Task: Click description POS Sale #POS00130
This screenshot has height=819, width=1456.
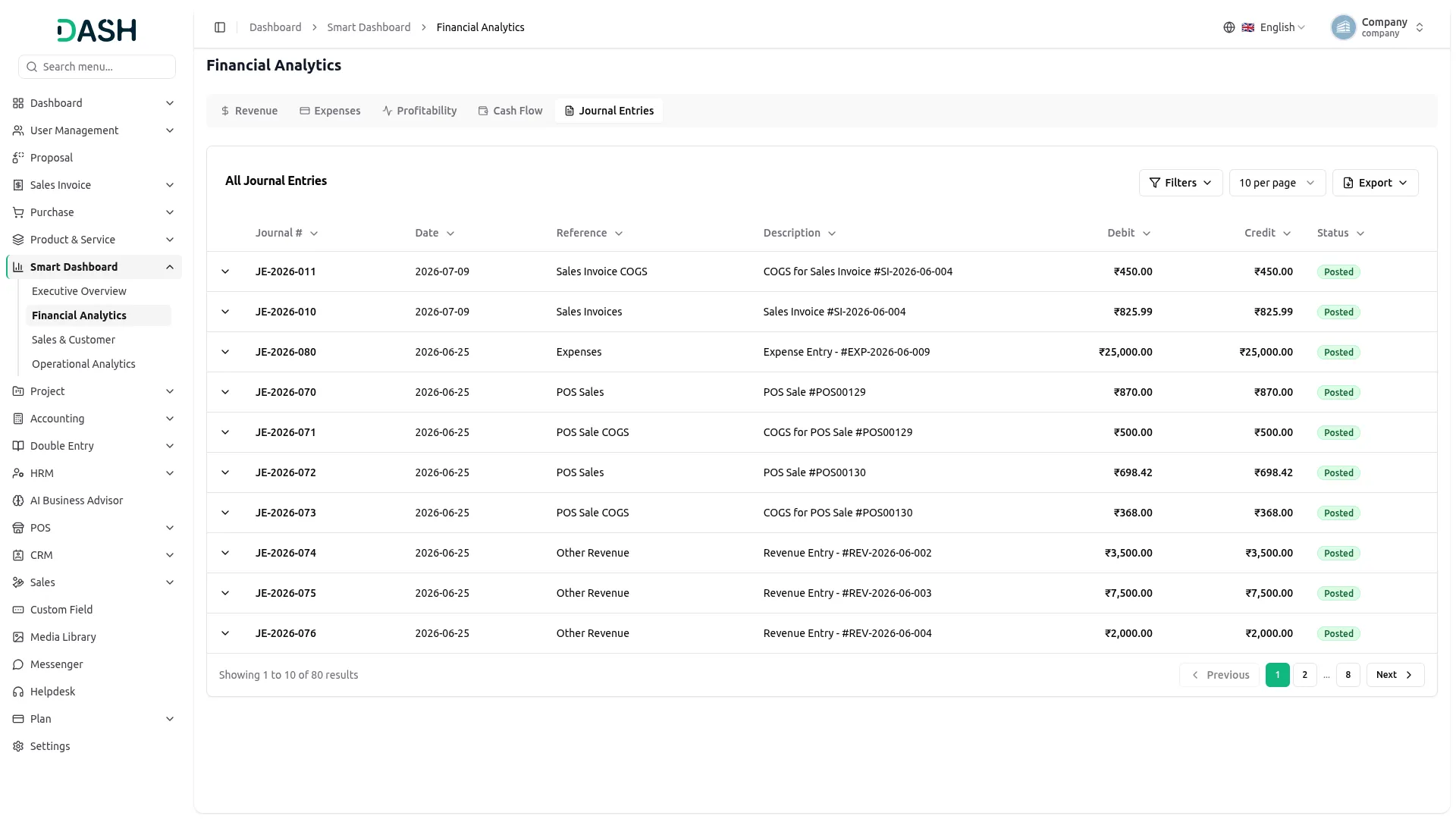Action: pos(814,472)
